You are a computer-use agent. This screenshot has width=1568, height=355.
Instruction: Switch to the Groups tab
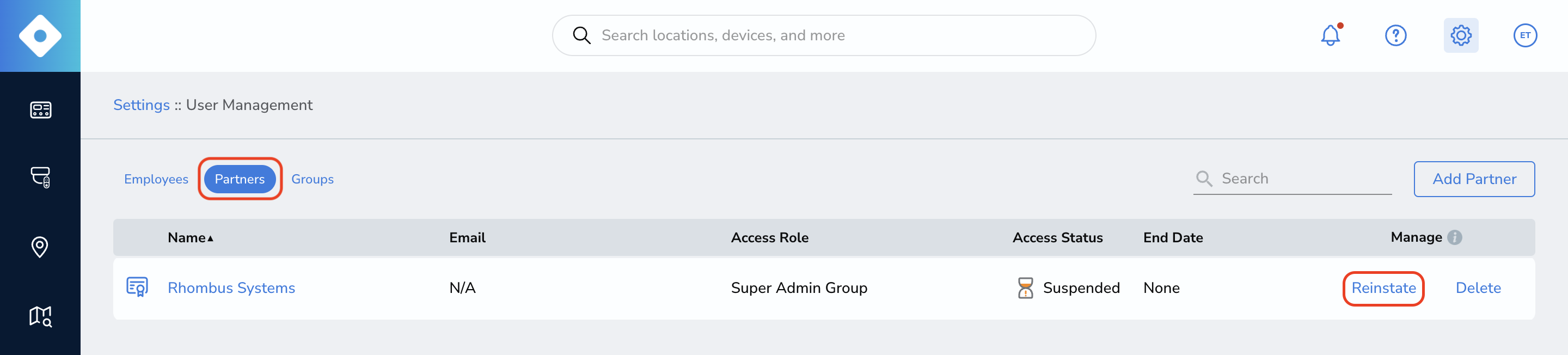(x=313, y=179)
